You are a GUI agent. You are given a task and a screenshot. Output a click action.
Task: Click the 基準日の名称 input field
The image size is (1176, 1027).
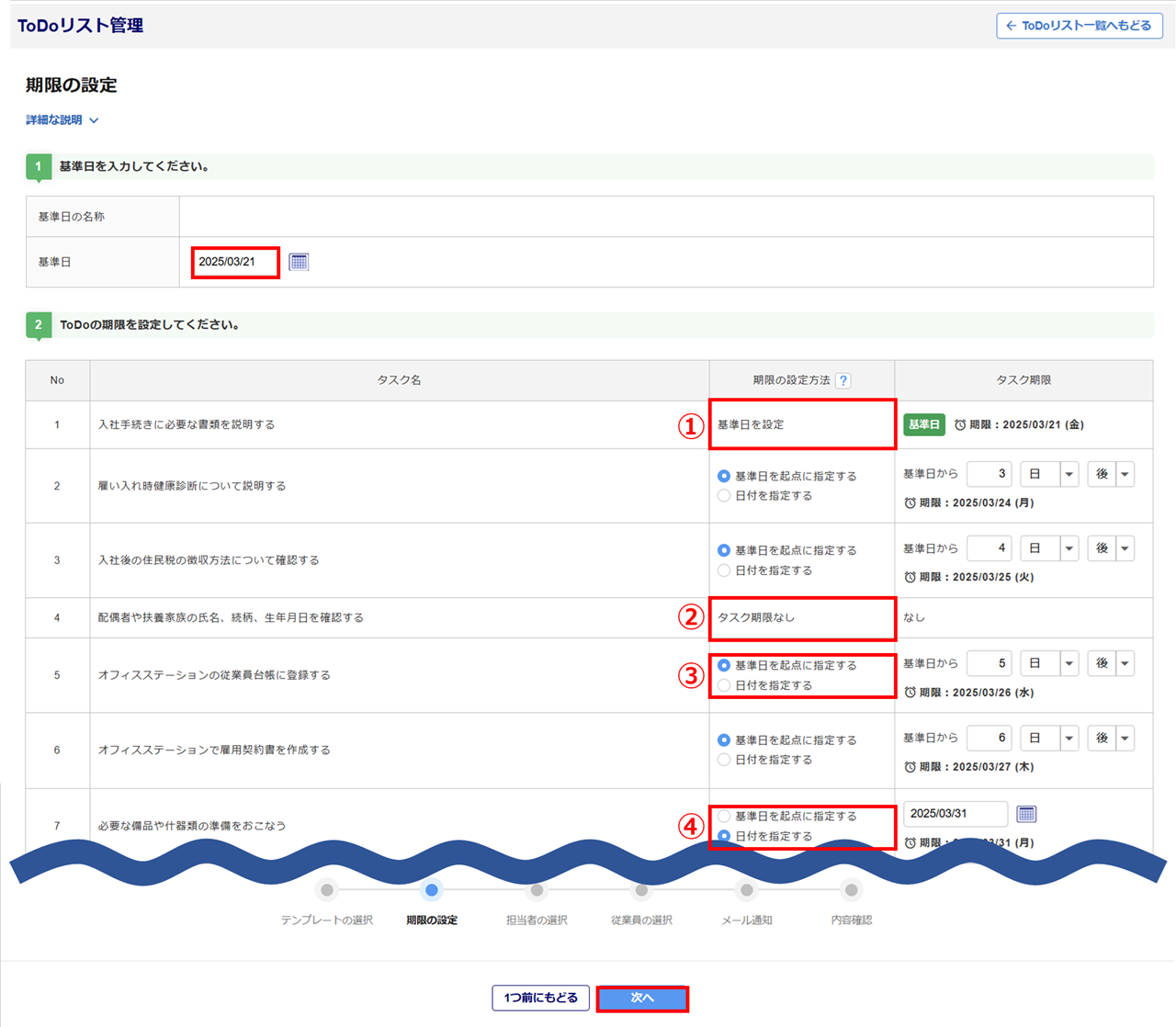pos(665,217)
